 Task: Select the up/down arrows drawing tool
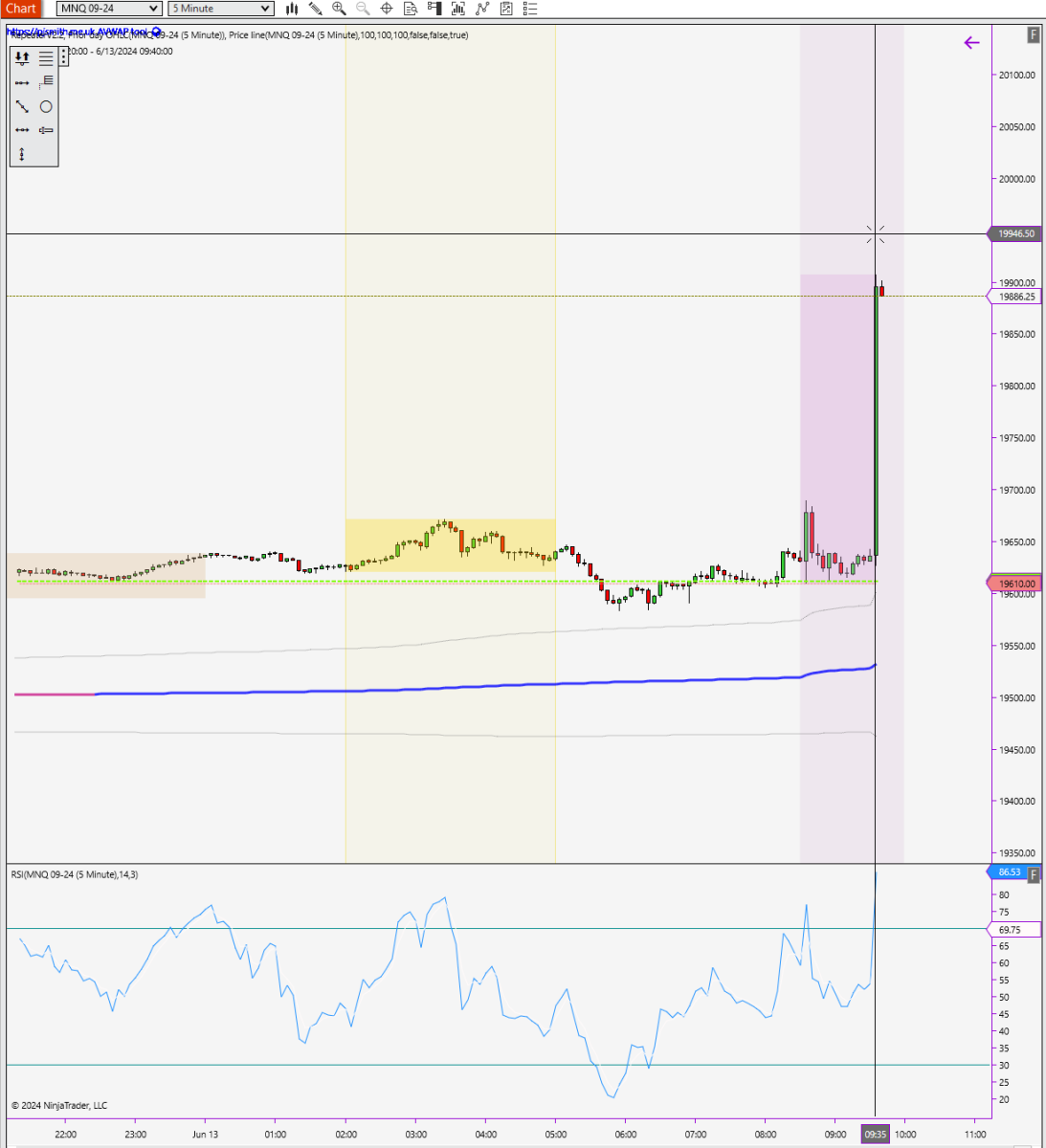click(22, 58)
